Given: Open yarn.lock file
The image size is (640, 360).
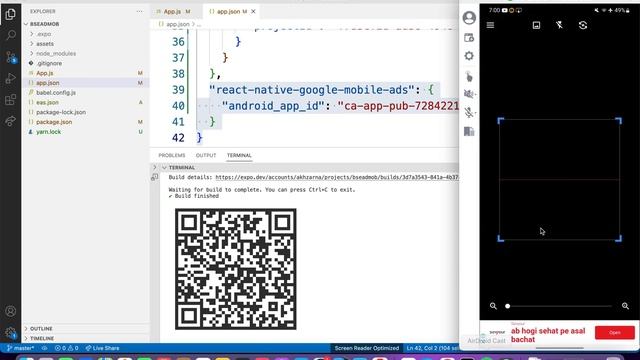Looking at the screenshot, I should point(49,132).
